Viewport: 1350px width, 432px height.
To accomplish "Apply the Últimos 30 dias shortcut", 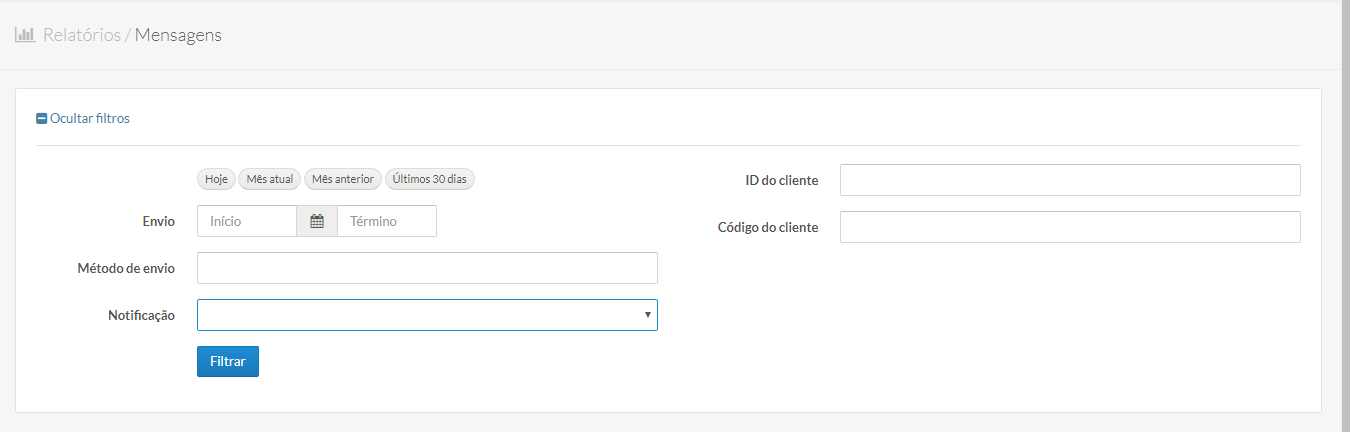I will click(430, 179).
